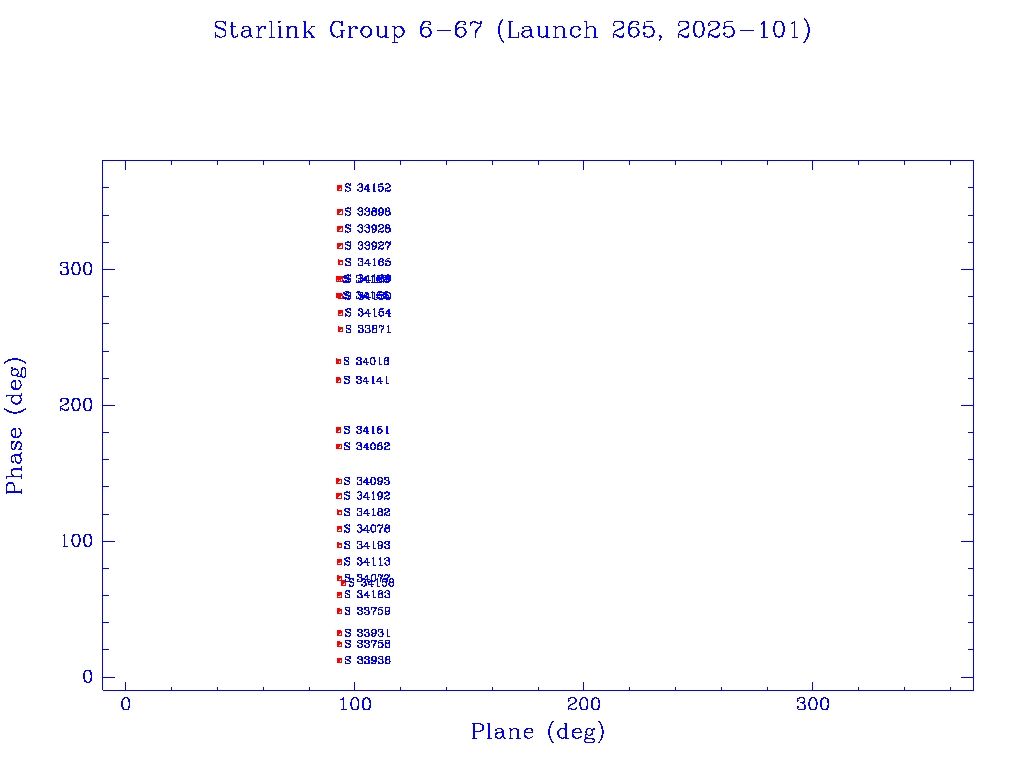Viewport: 1024px width, 768px height.
Task: Click the 300 tick on Phase axis
Action: click(76, 269)
